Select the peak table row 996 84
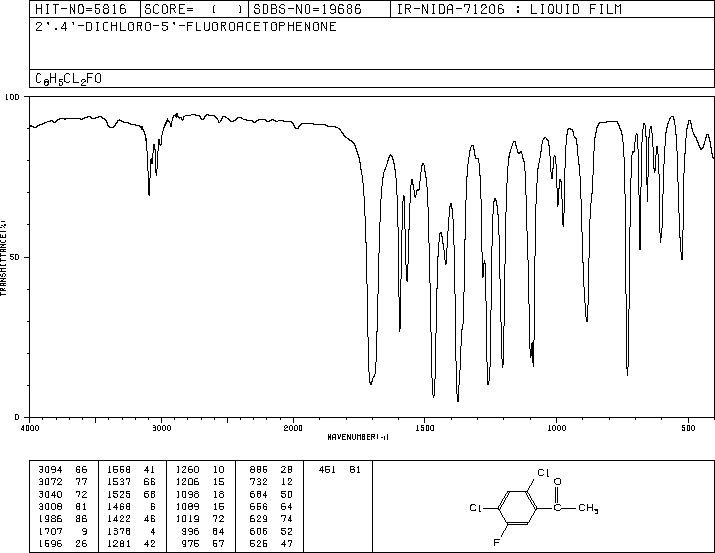 [x=203, y=531]
